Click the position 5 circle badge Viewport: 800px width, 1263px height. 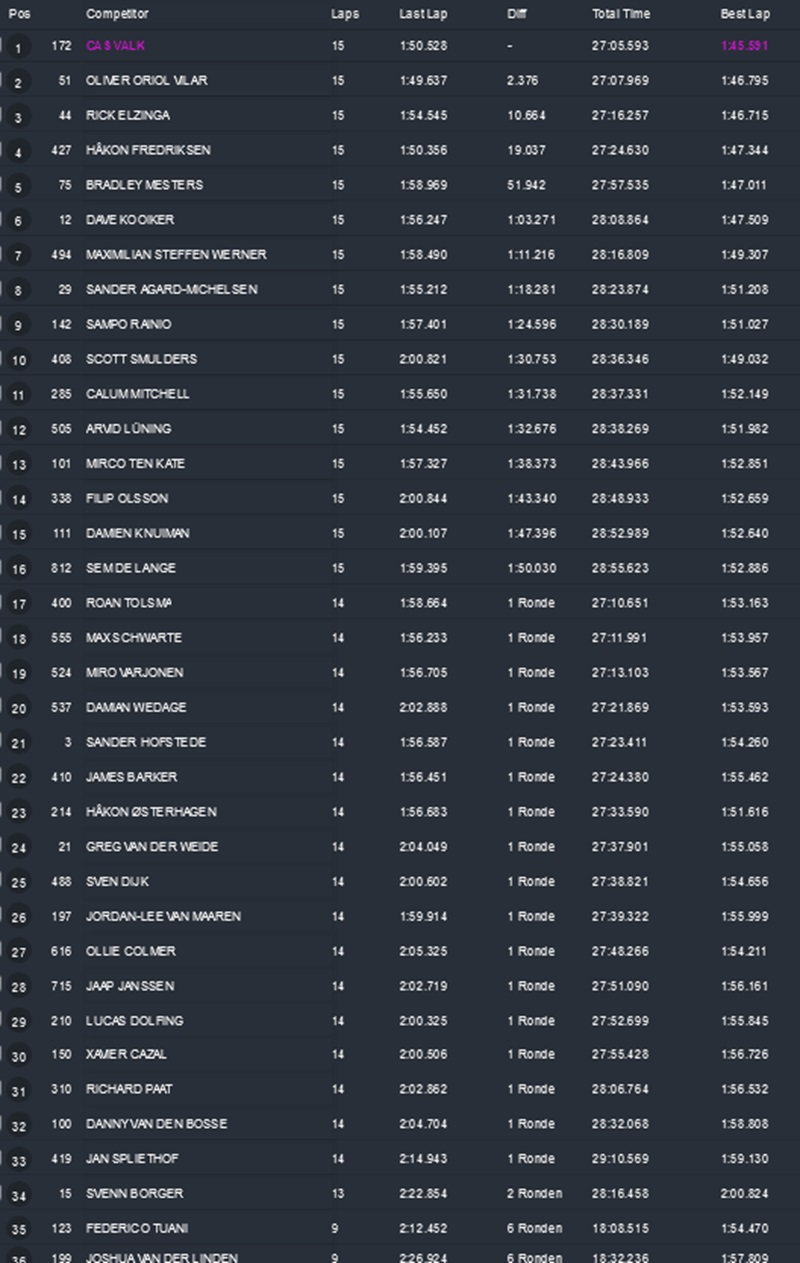(x=18, y=187)
